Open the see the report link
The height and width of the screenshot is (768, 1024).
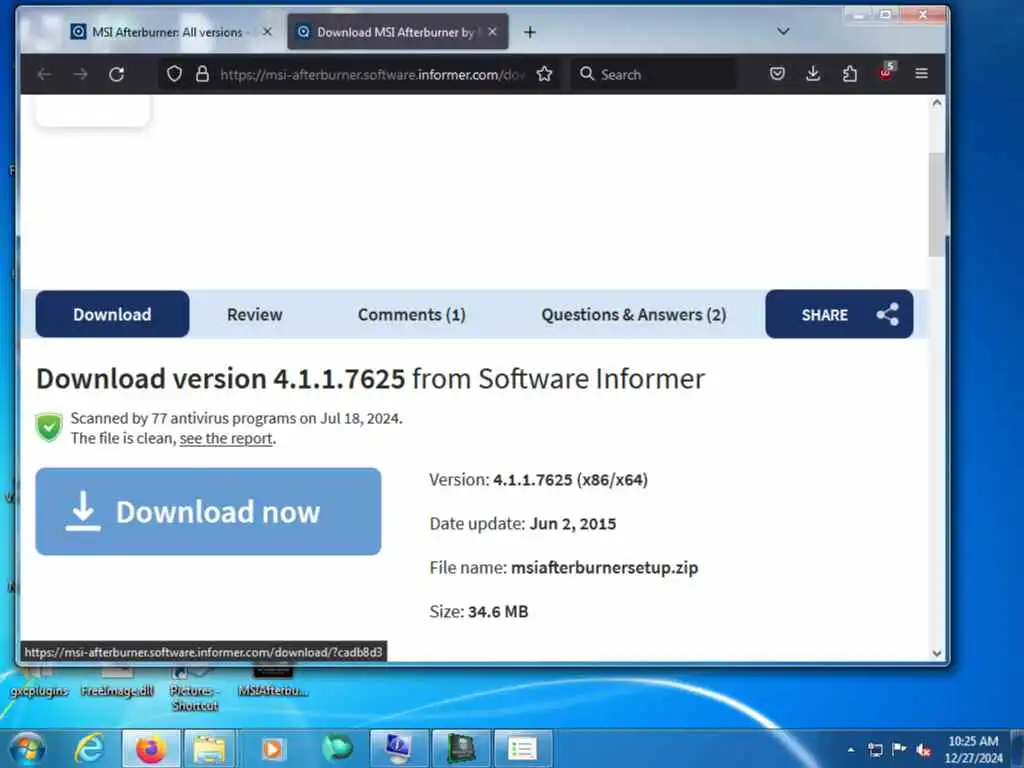click(x=226, y=438)
